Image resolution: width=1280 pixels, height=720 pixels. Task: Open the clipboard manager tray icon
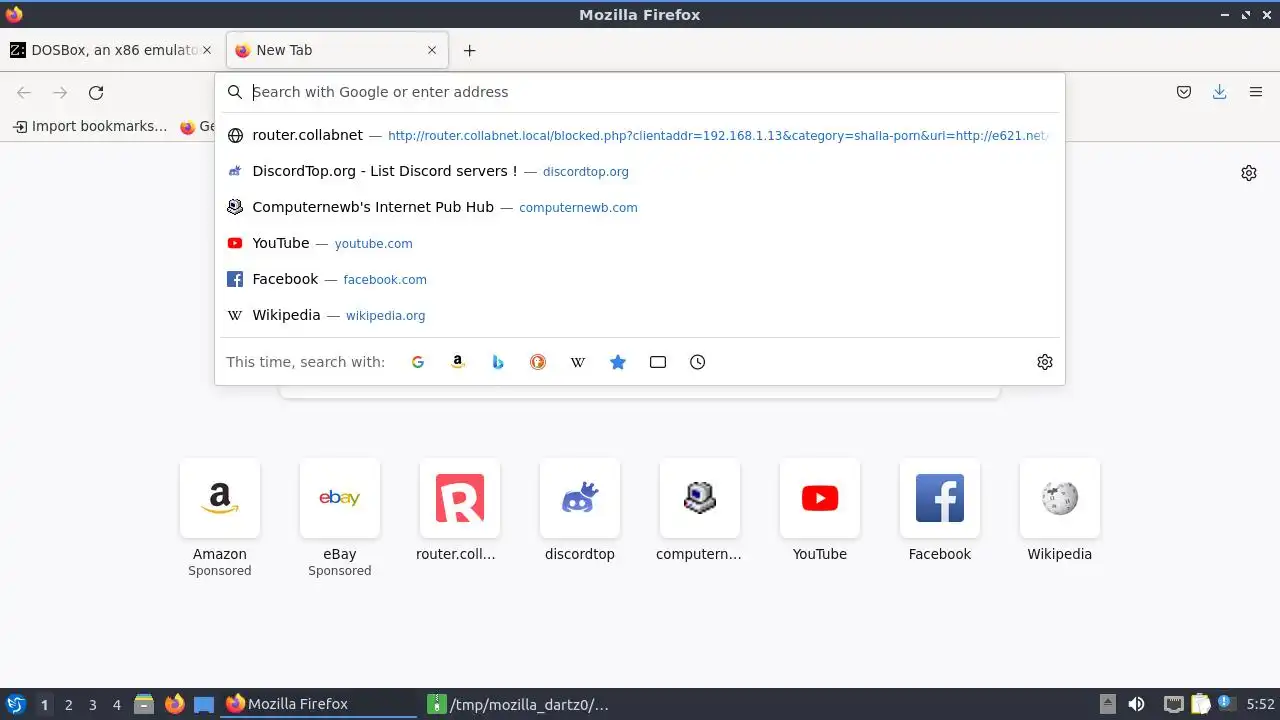(x=1200, y=704)
